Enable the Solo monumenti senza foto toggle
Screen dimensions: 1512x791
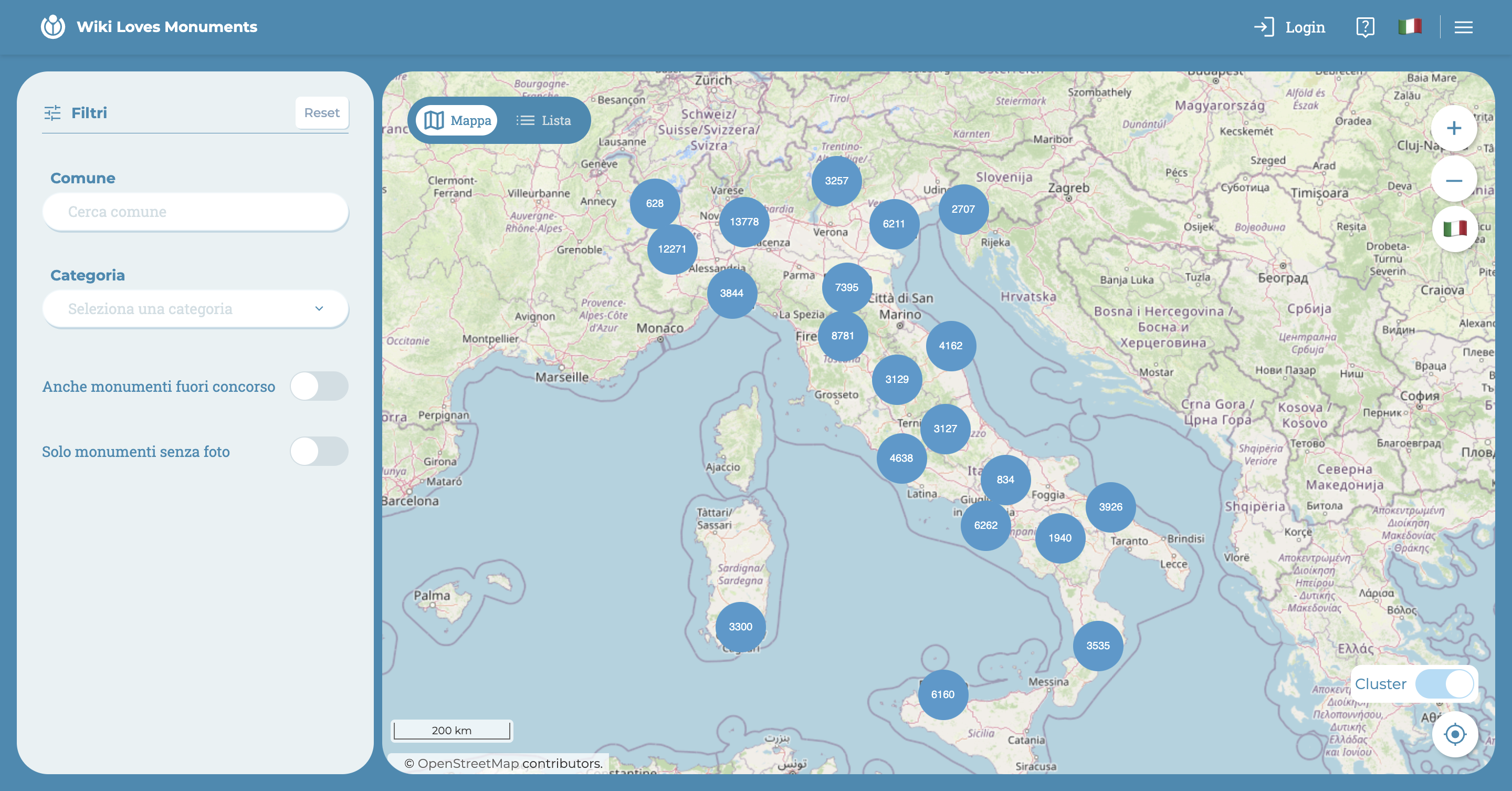(319, 452)
